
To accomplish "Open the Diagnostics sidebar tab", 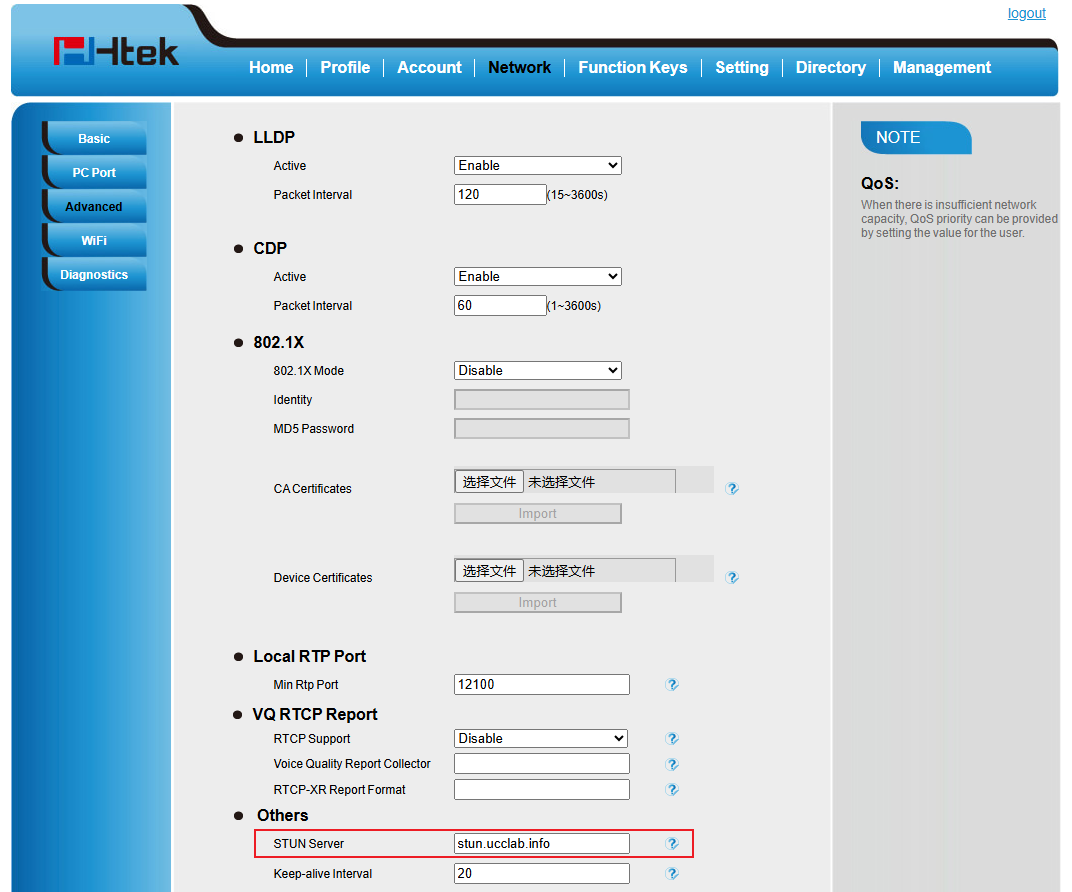I will [x=94, y=275].
